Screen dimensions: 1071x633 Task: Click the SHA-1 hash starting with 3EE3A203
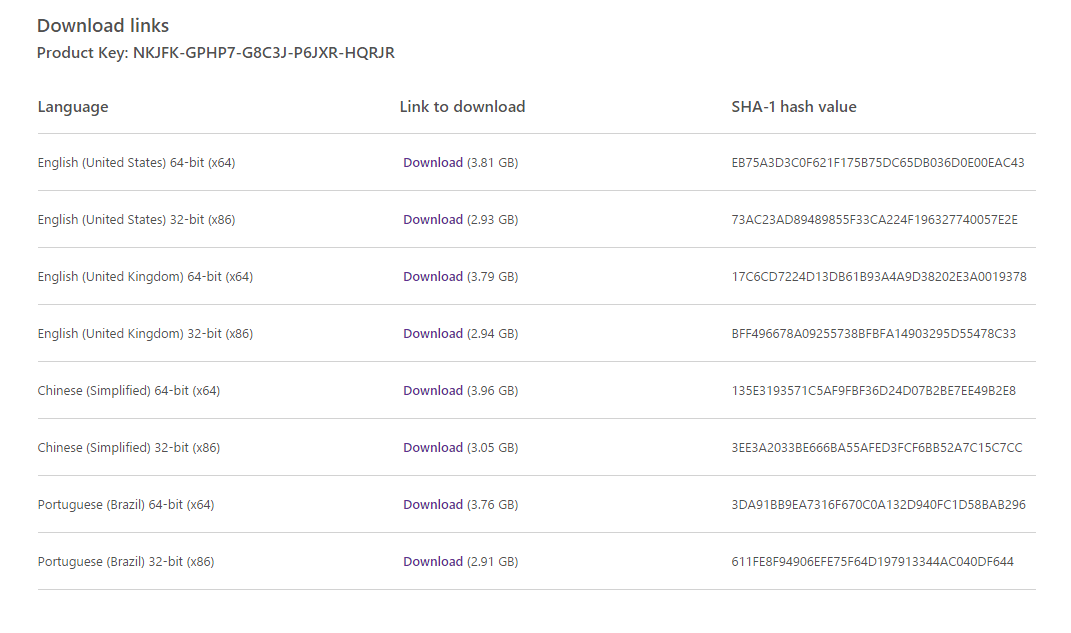click(x=876, y=447)
